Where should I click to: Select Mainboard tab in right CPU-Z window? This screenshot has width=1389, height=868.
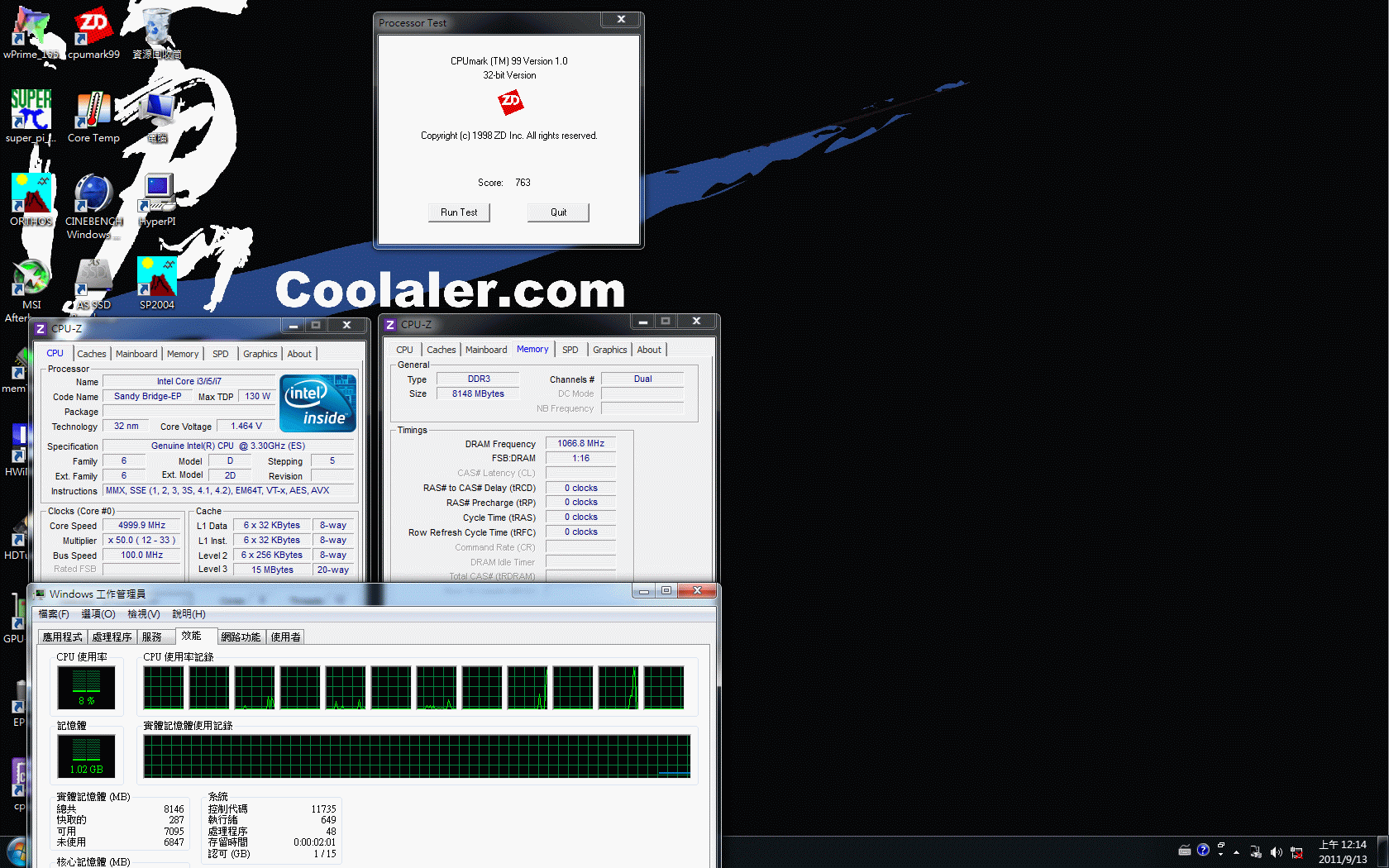pyautogui.click(x=486, y=350)
